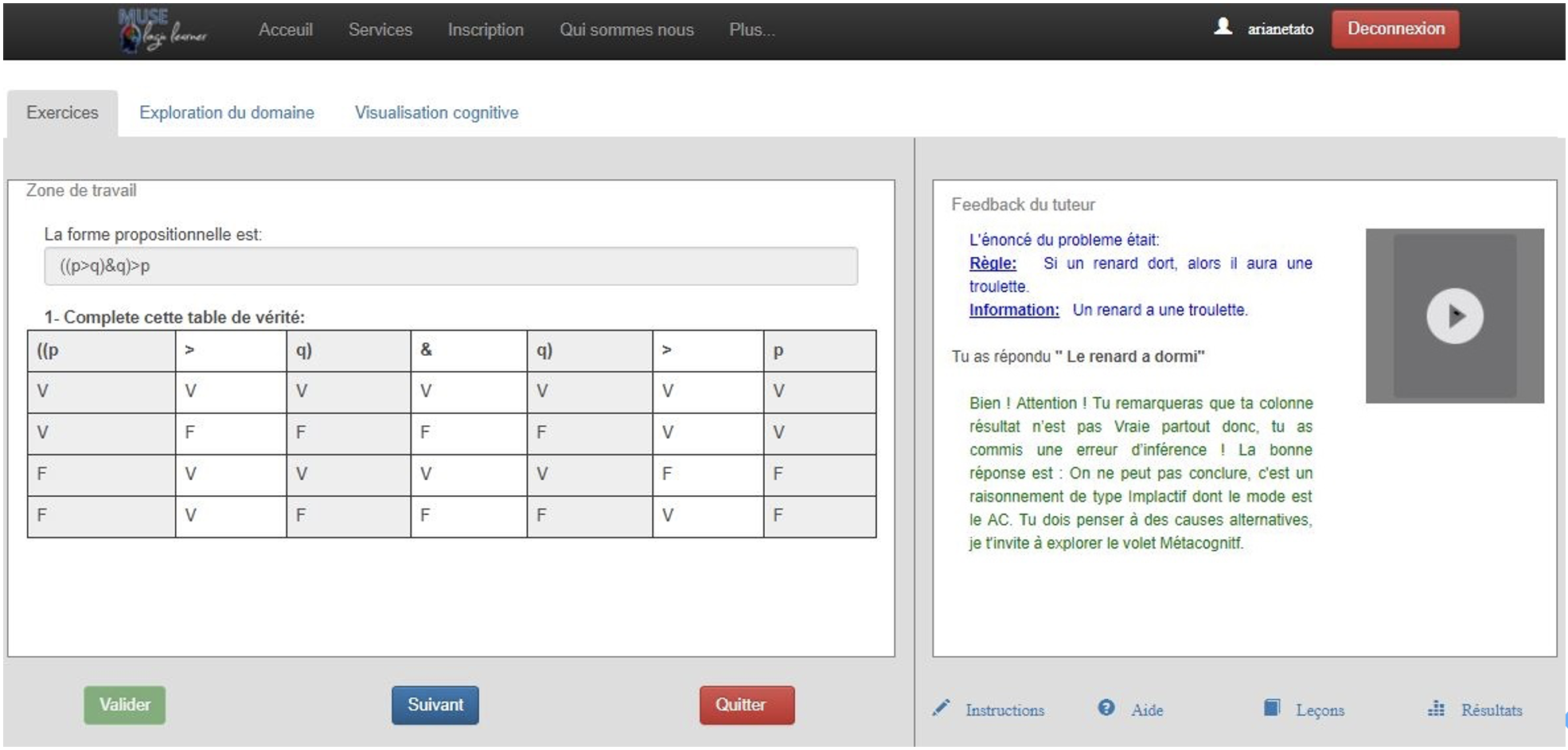
Task: Click the ((p column header cell
Action: click(101, 351)
